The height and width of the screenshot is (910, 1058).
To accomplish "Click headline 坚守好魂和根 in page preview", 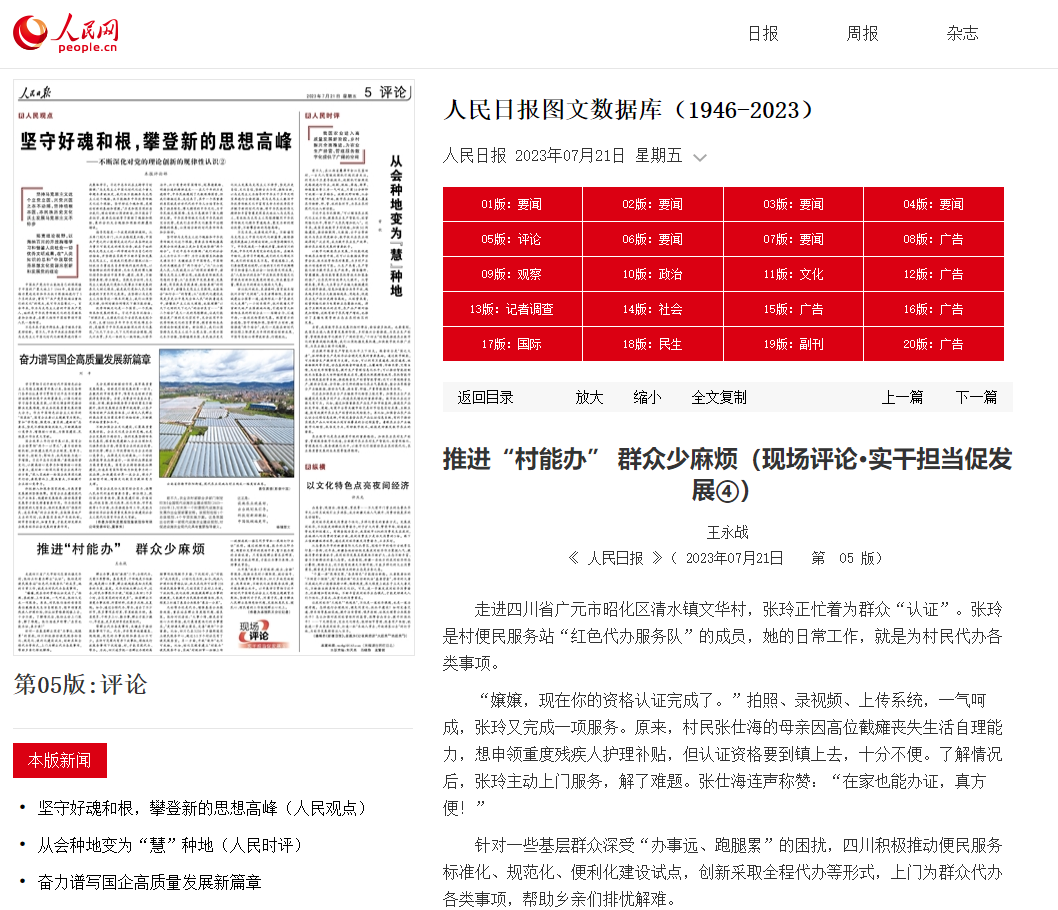I will (x=156, y=142).
